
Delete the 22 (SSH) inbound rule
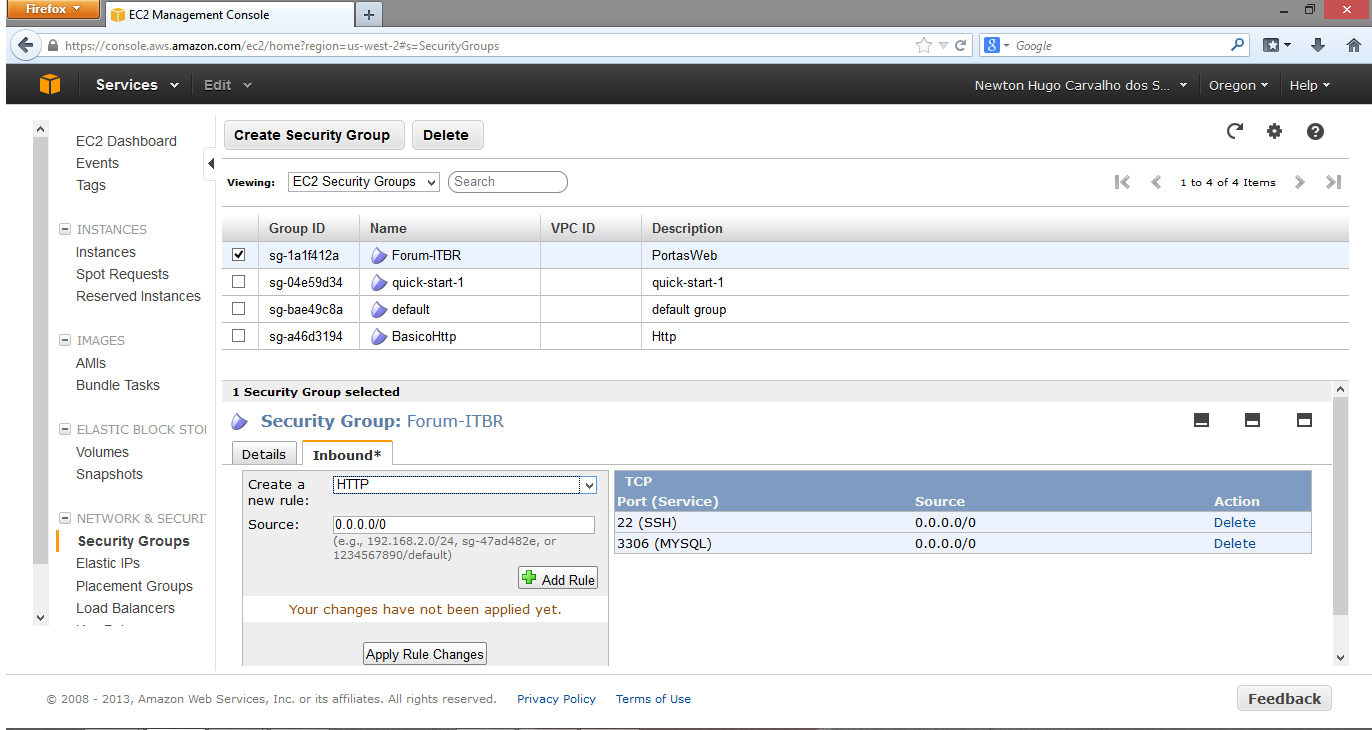(x=1235, y=522)
